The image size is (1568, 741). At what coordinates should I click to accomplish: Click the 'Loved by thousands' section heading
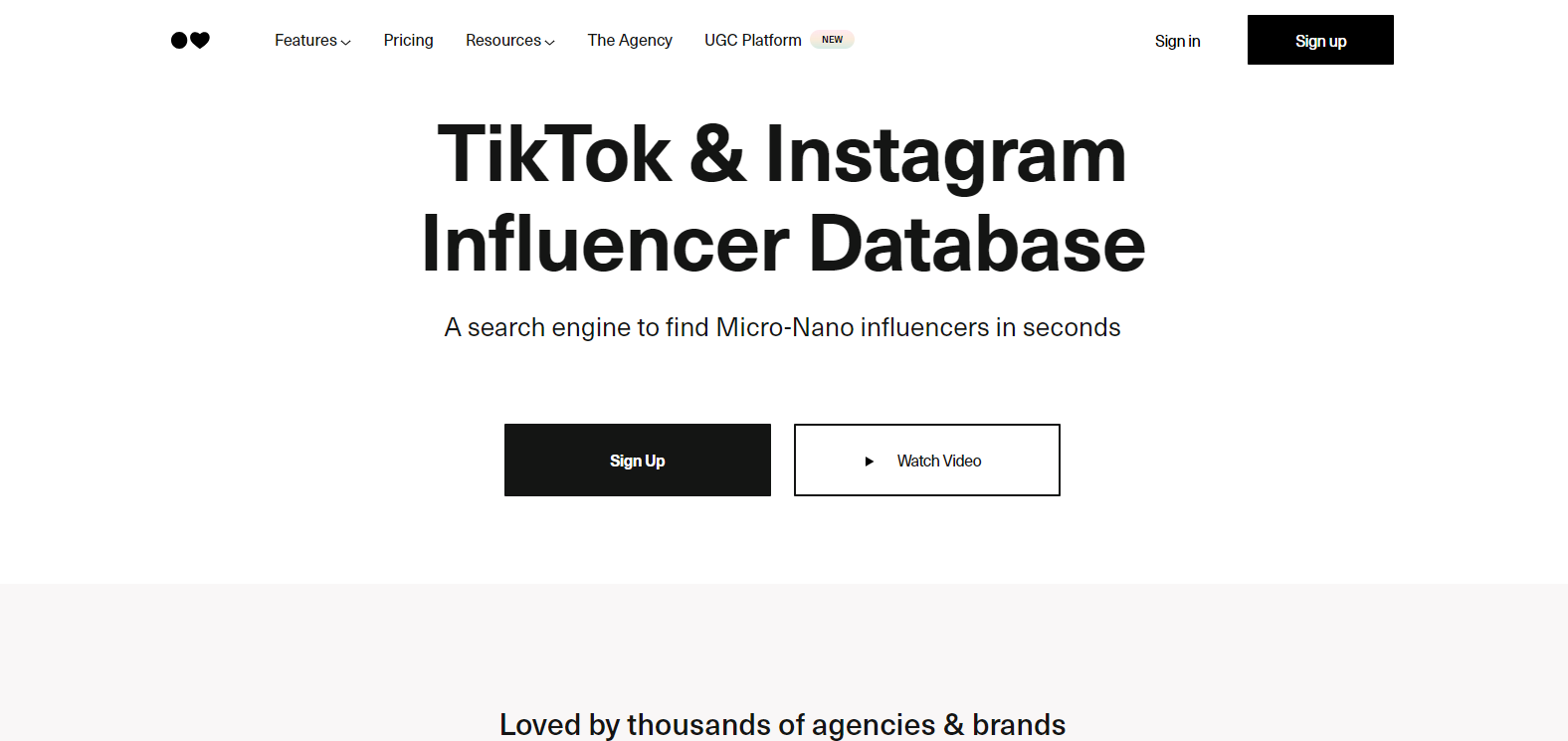(782, 724)
